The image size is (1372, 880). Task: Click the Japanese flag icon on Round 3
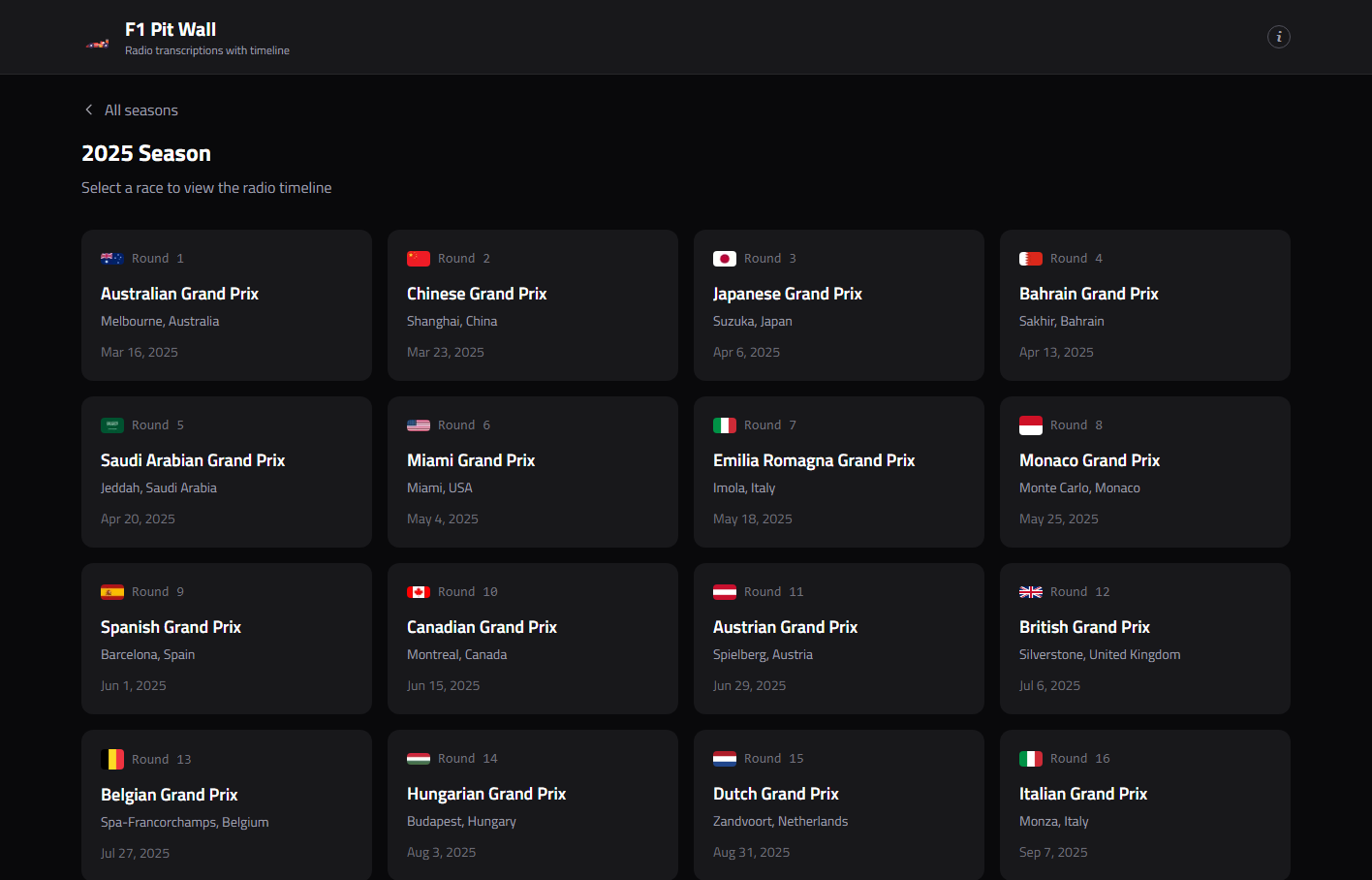(725, 259)
